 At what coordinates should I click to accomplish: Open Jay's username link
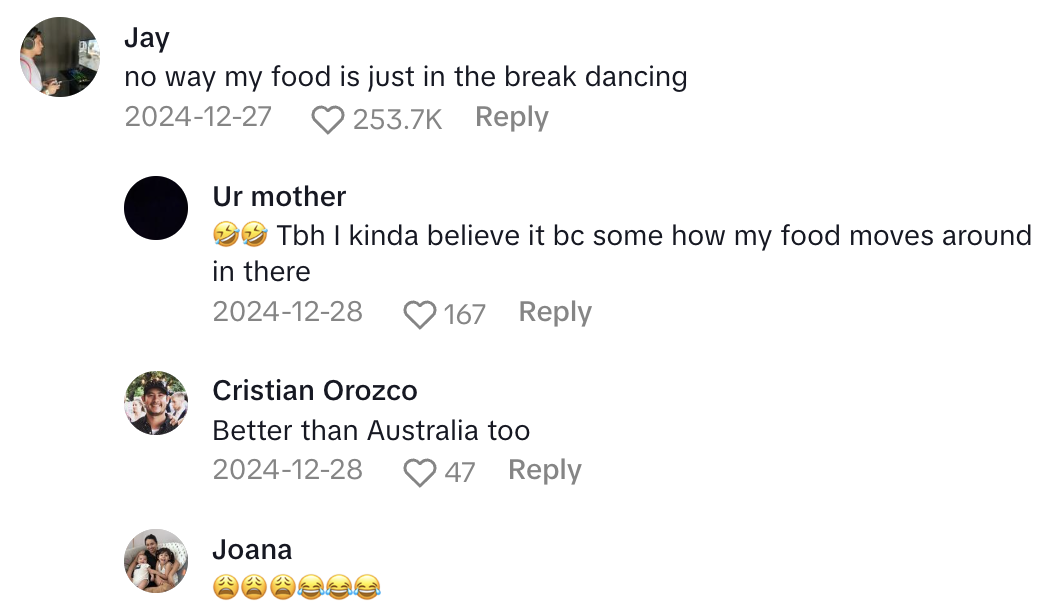(147, 38)
